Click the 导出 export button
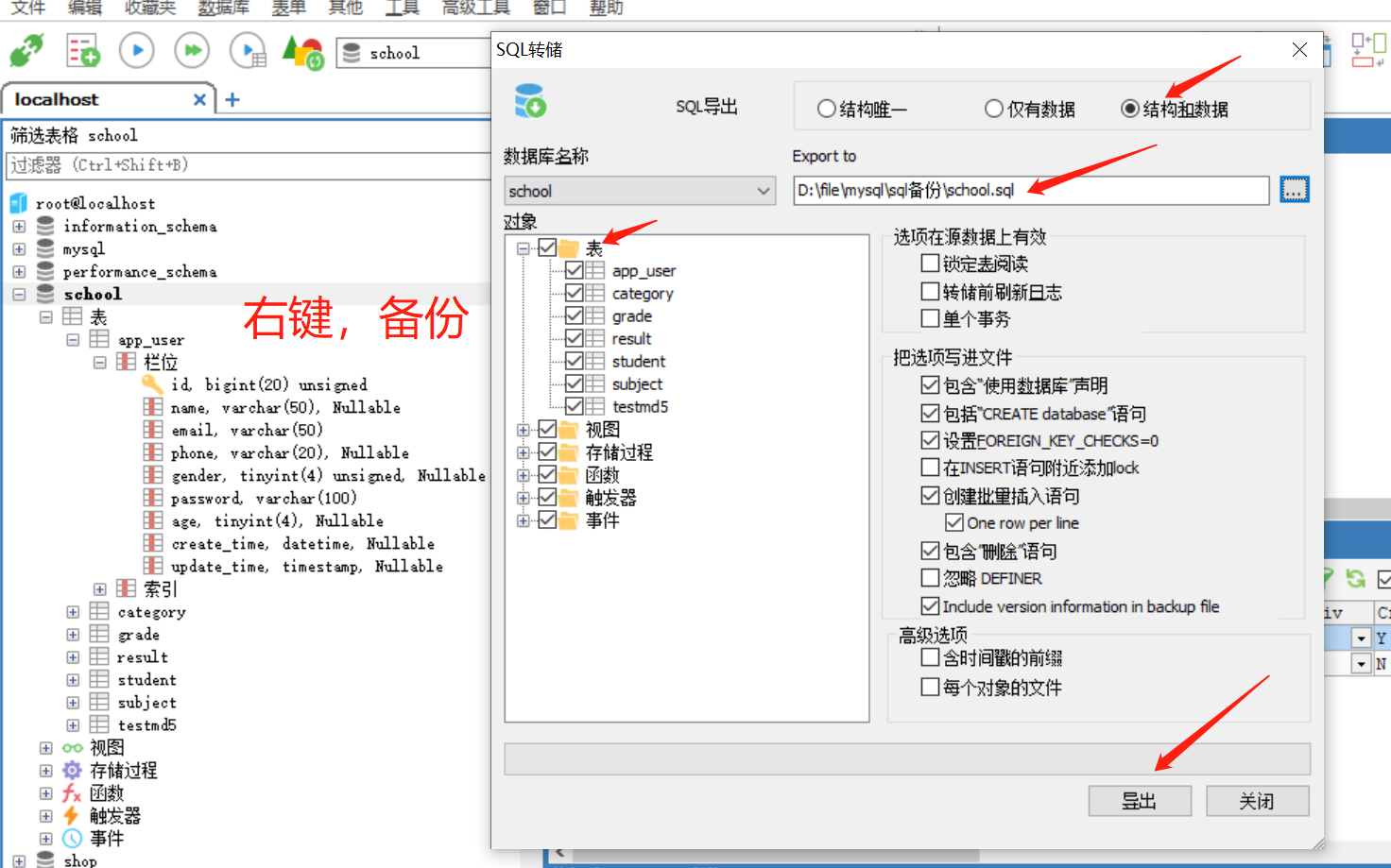Screen dimensions: 1391x868 [1140, 801]
